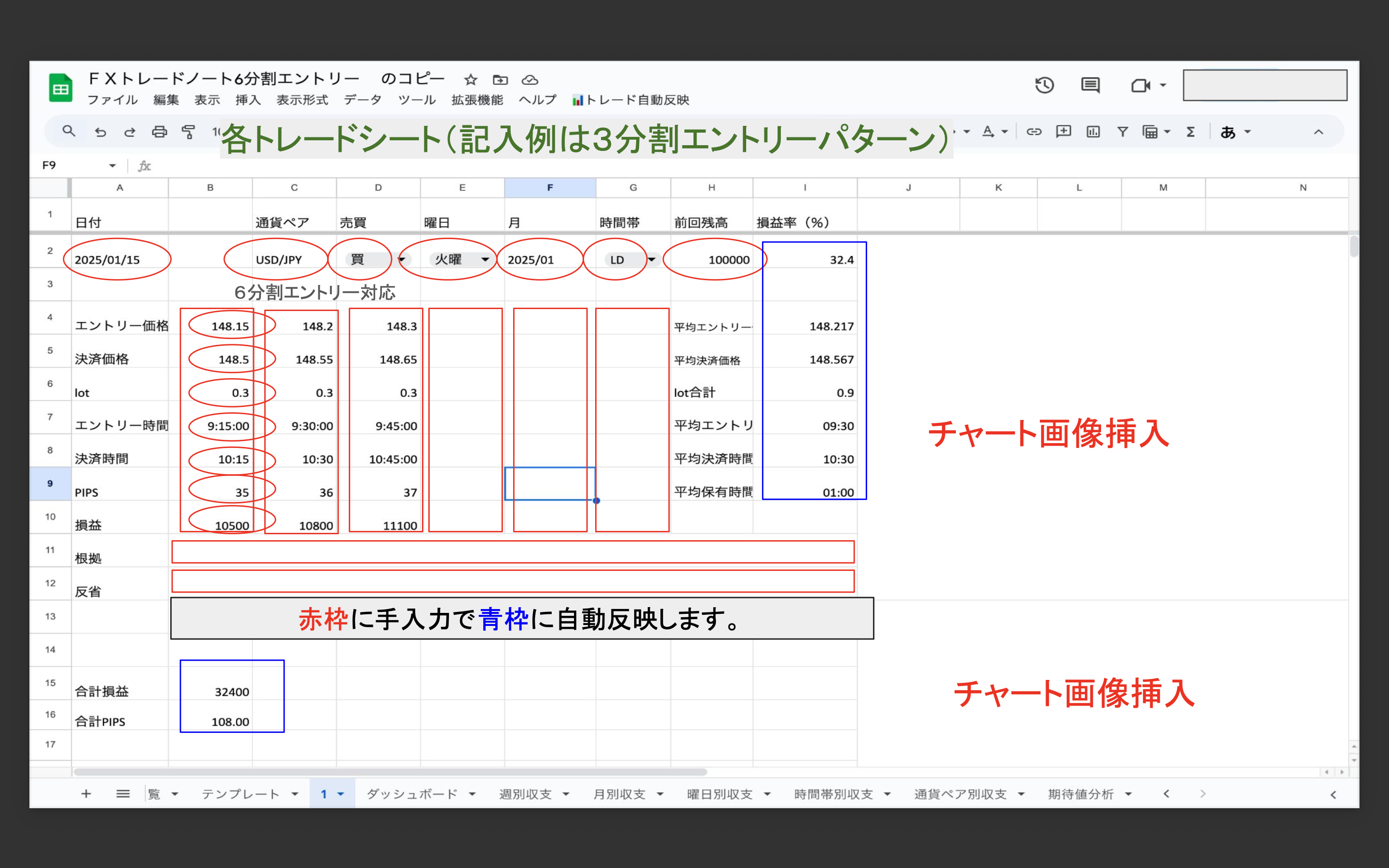Click the search magnifier icon in toolbar
Screen dimensions: 1389x868
click(x=69, y=132)
